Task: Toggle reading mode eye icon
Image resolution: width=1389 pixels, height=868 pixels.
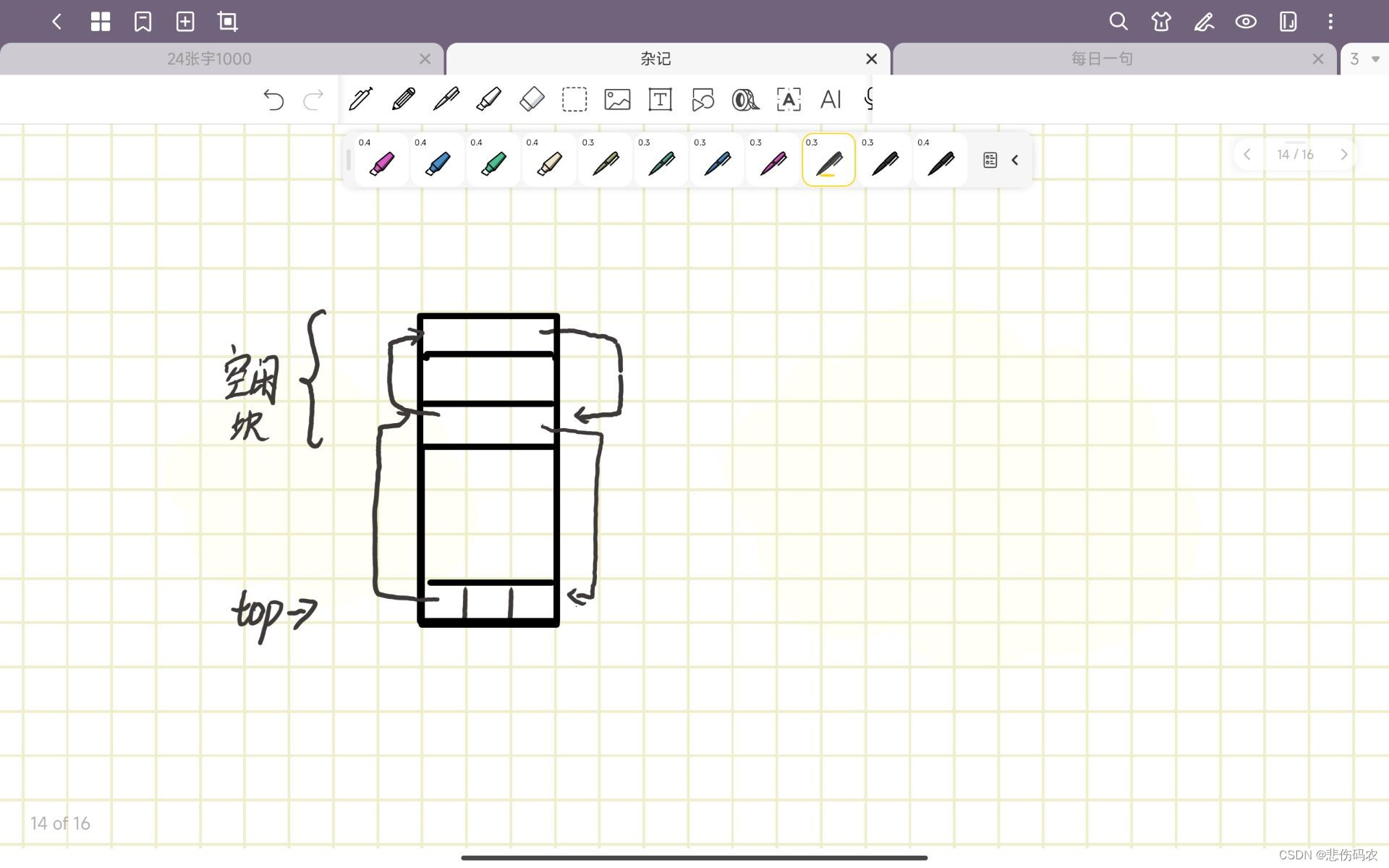Action: point(1246,22)
